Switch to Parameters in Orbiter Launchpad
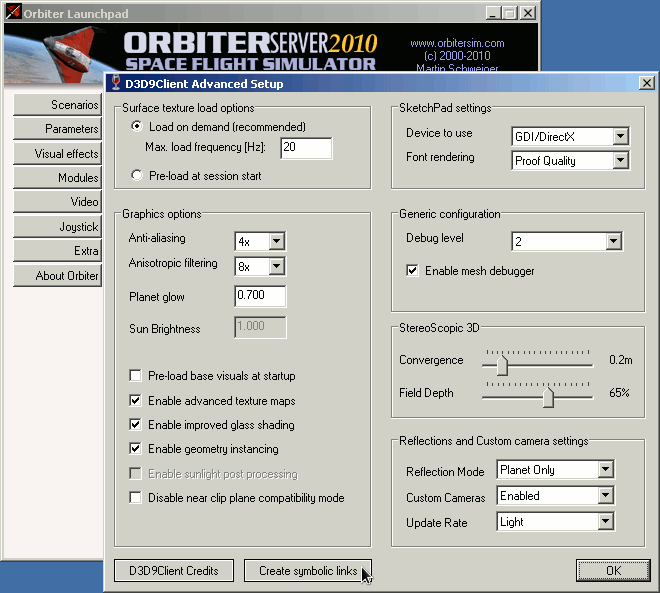The width and height of the screenshot is (660, 593). [x=58, y=129]
